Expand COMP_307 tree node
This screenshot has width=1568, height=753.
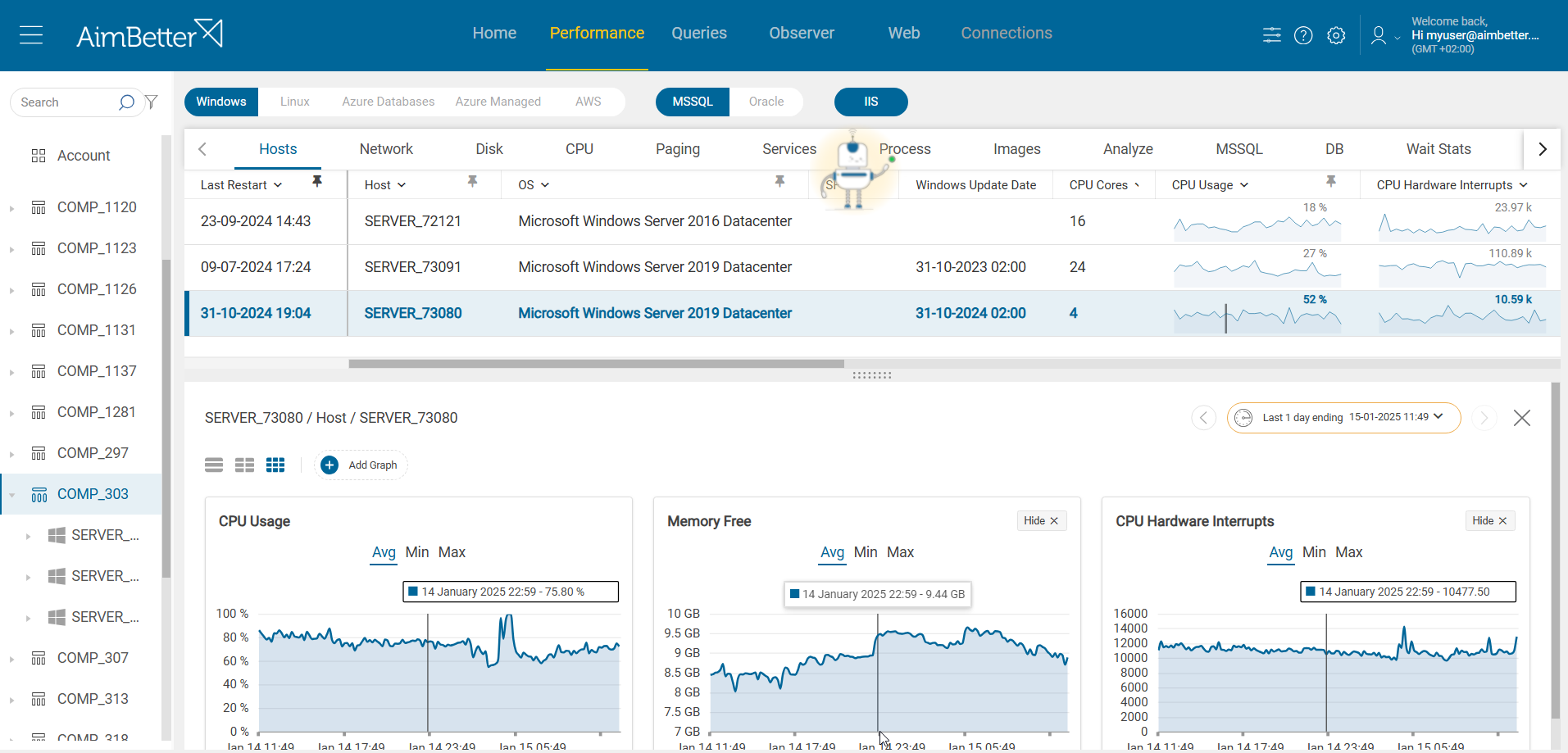[x=11, y=659]
